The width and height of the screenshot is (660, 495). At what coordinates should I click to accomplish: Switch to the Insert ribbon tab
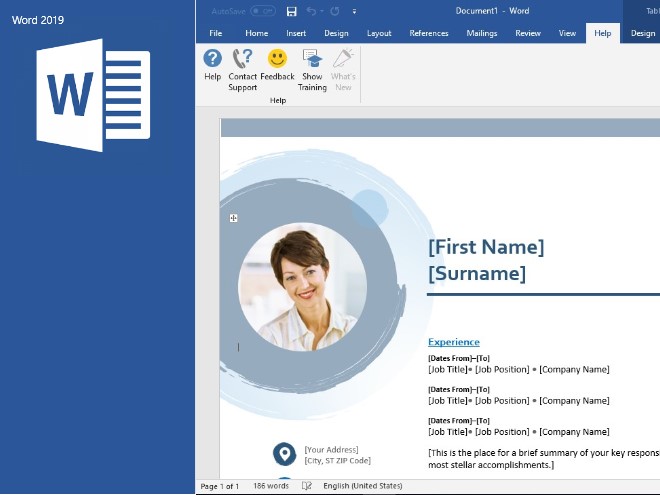296,33
